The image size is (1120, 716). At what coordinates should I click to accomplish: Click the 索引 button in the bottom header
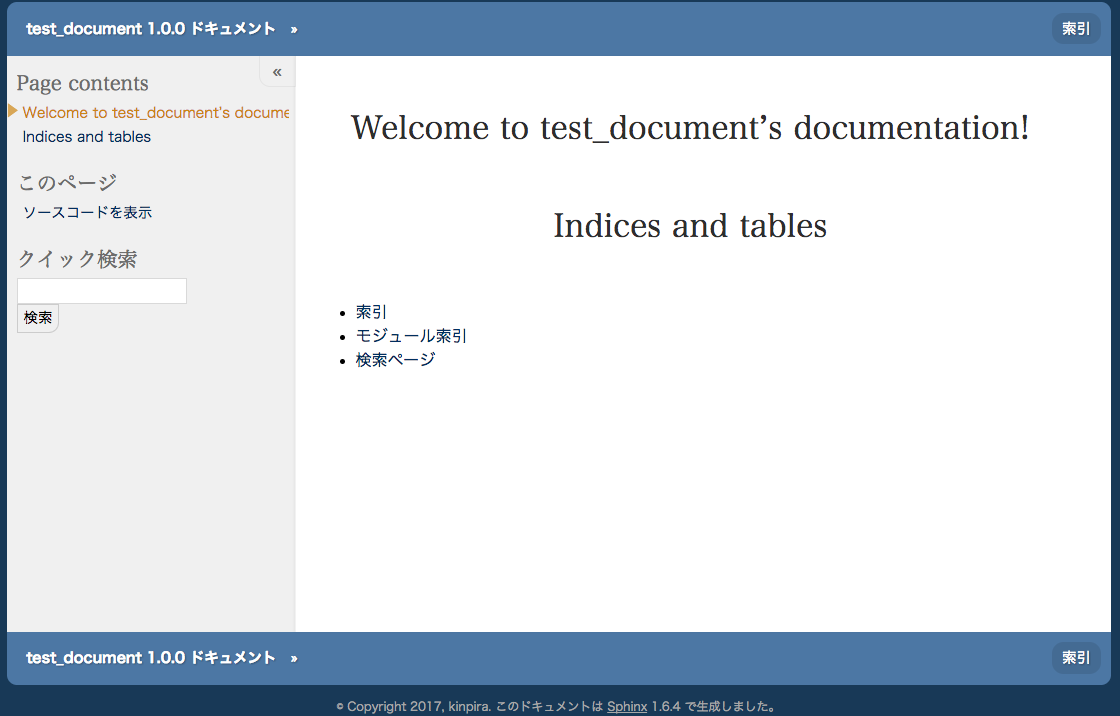1075,657
